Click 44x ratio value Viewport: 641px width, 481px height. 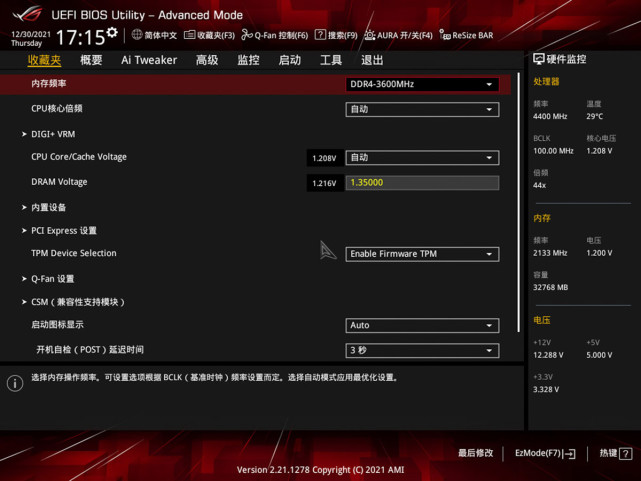click(x=539, y=185)
